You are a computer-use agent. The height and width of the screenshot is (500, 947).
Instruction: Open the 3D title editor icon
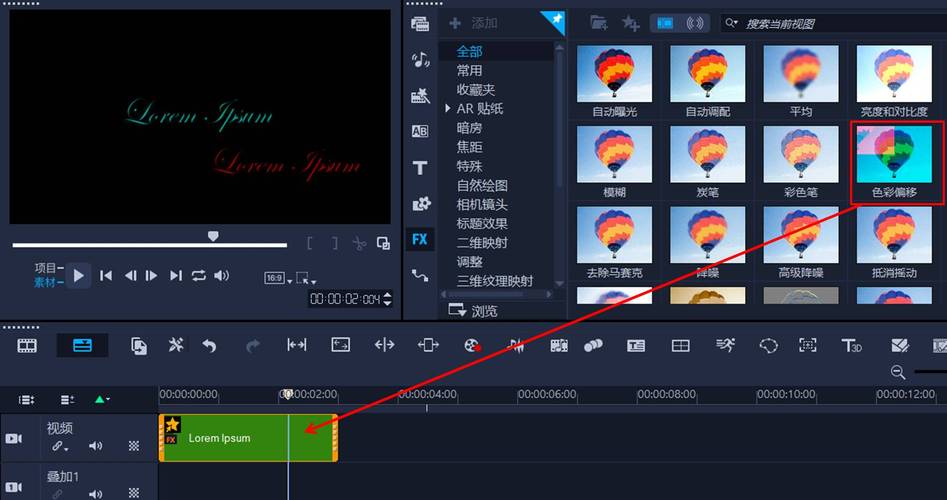click(x=852, y=345)
